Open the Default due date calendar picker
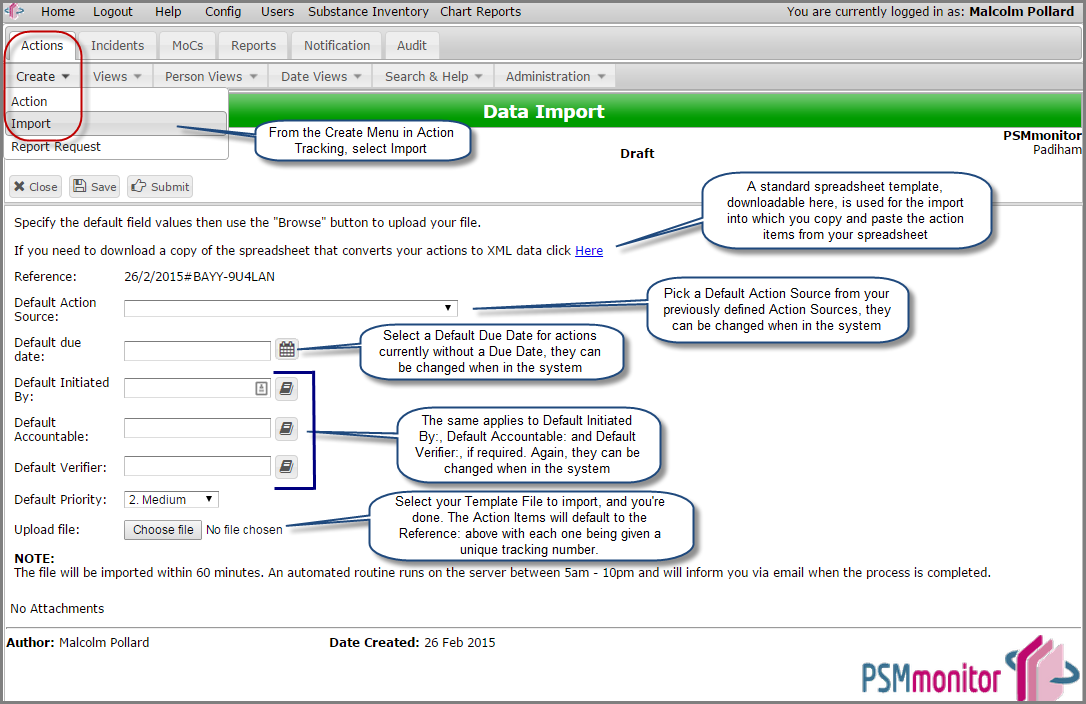This screenshot has width=1086, height=704. click(x=287, y=350)
